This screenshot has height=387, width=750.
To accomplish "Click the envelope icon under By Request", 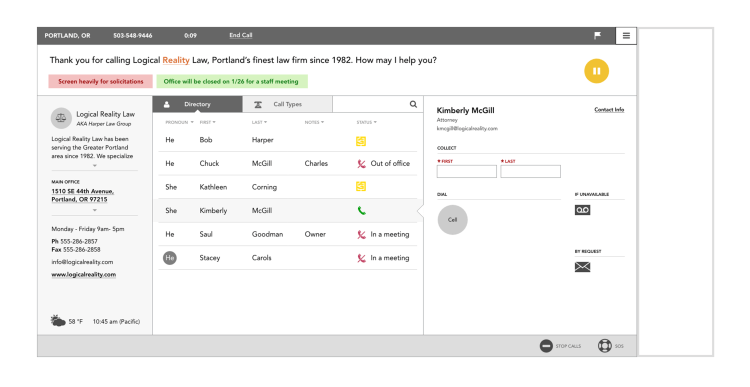I will click(x=582, y=267).
